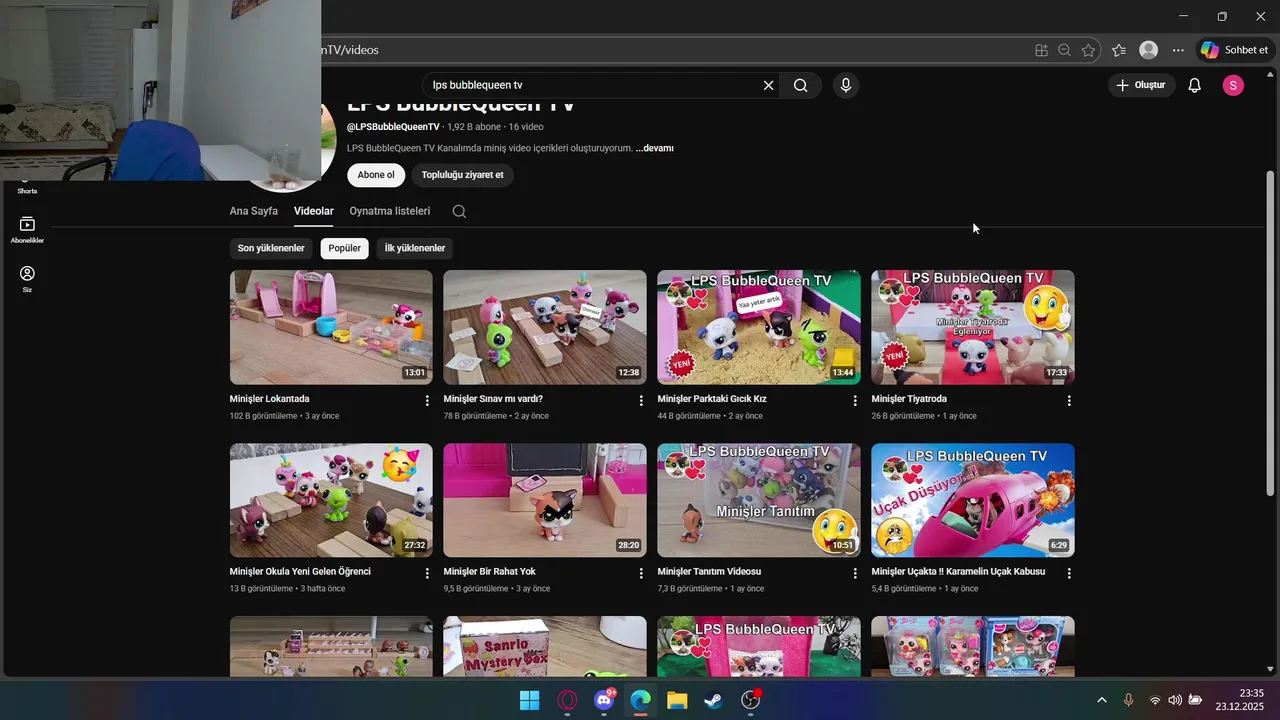Open the browser profile icon

(x=1149, y=50)
